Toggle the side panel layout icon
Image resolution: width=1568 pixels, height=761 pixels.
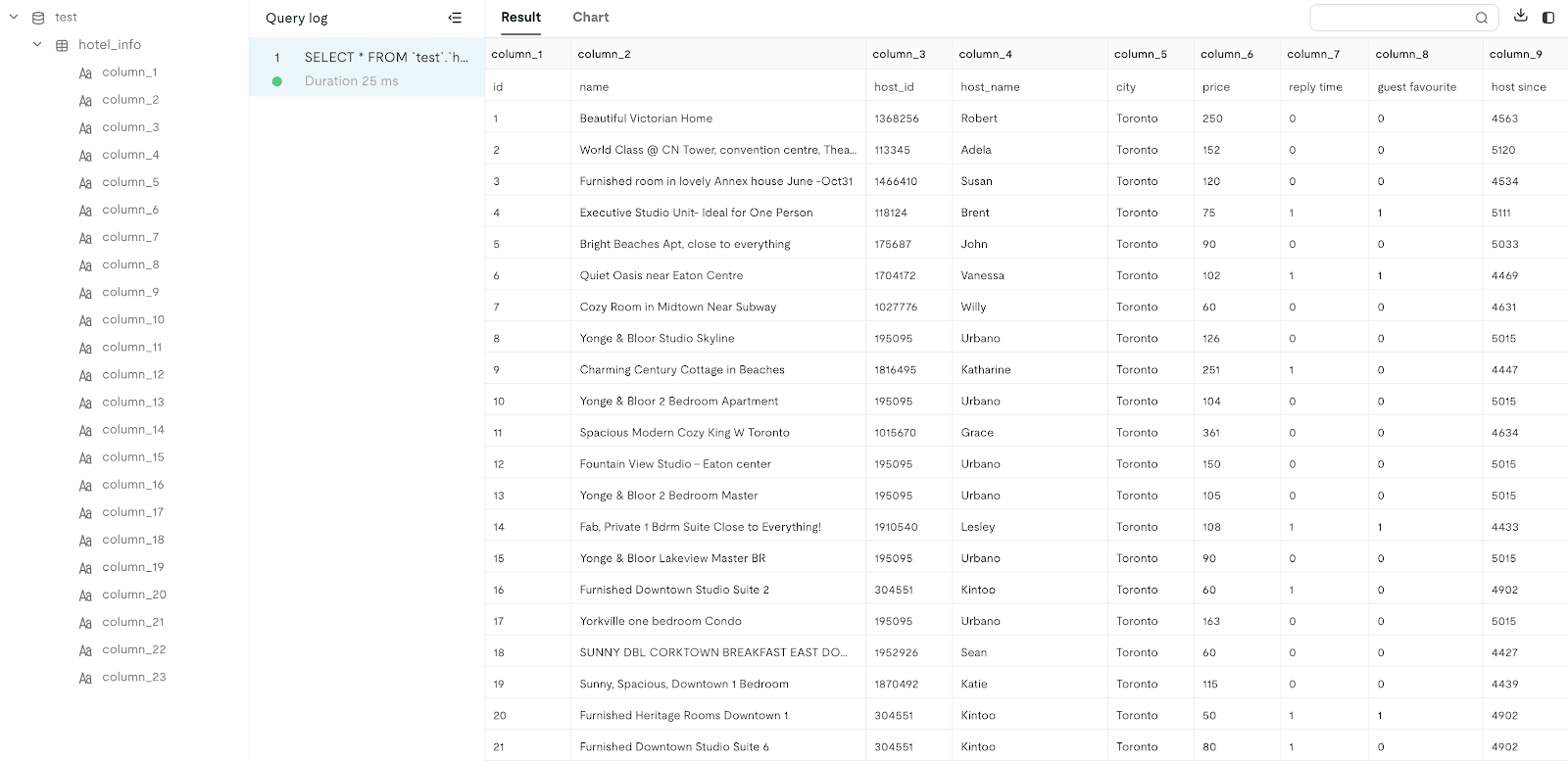click(x=1548, y=17)
